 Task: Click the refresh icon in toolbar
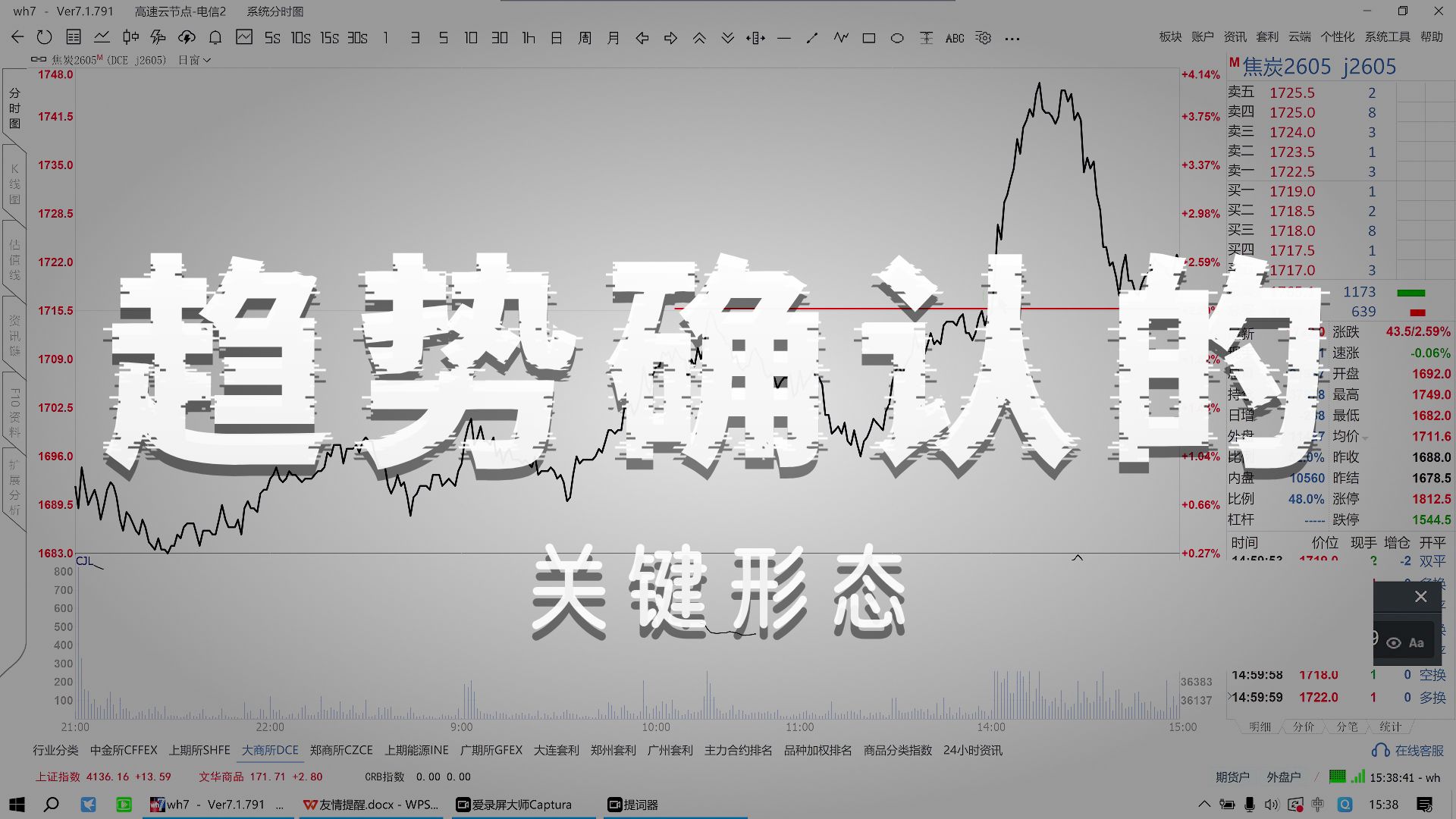coord(44,37)
